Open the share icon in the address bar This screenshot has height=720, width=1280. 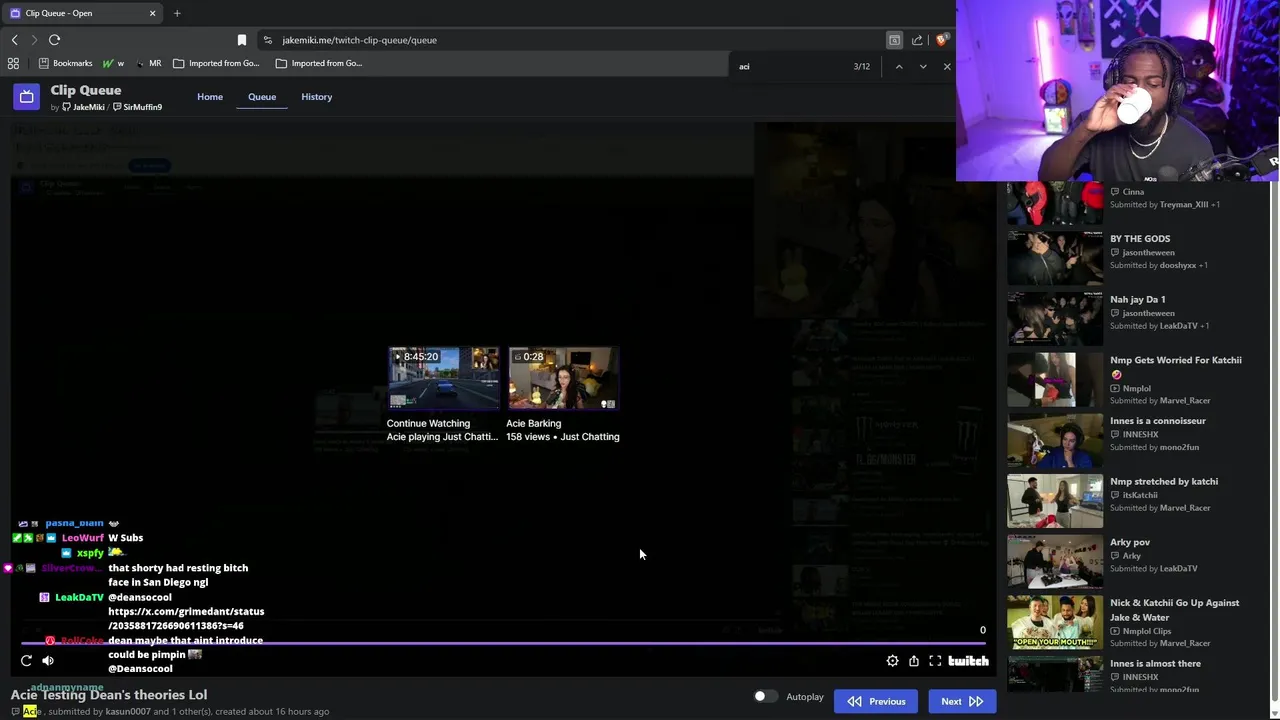(x=917, y=40)
